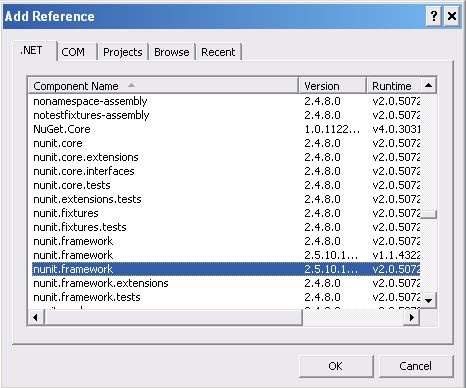Select the nunit.fixtures component
Viewport: 466px width, 388px height.
coord(226,213)
